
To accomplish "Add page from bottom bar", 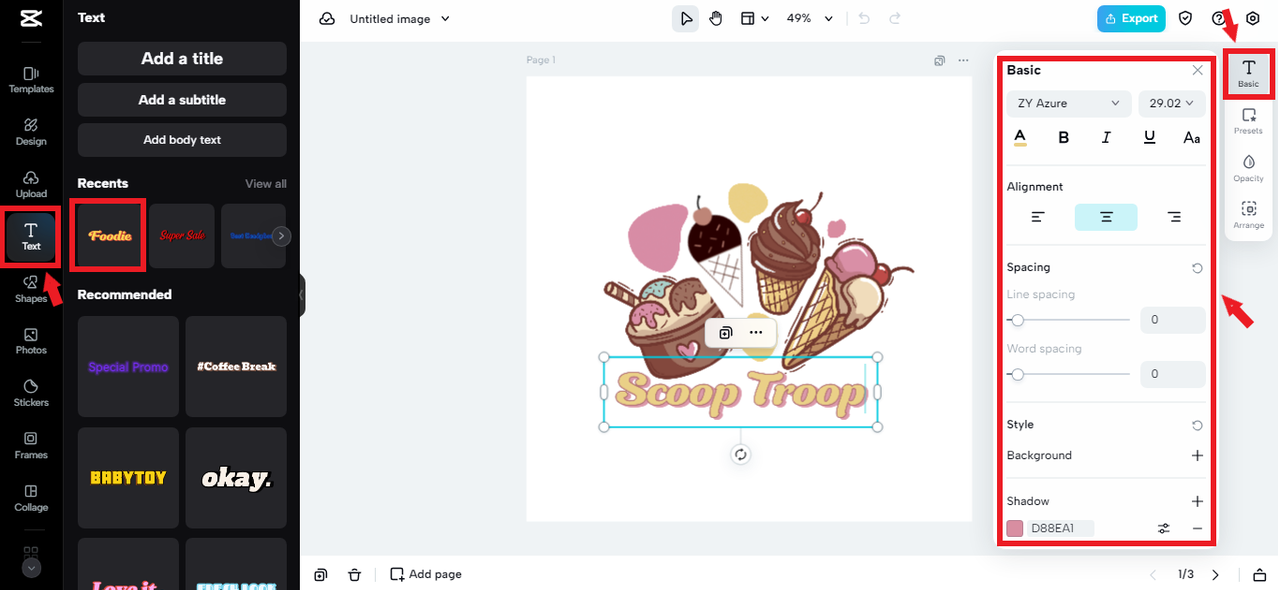I will pos(426,574).
